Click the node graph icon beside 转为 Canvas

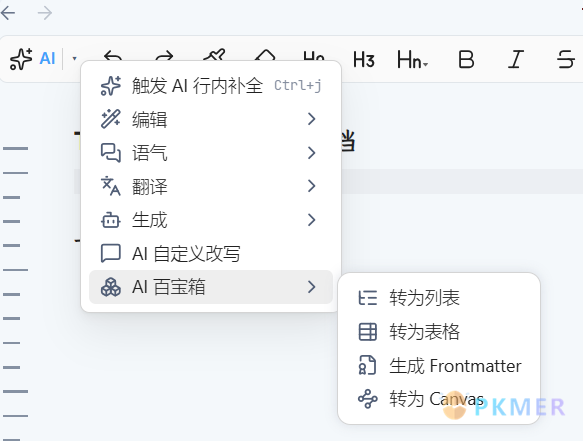[x=368, y=399]
